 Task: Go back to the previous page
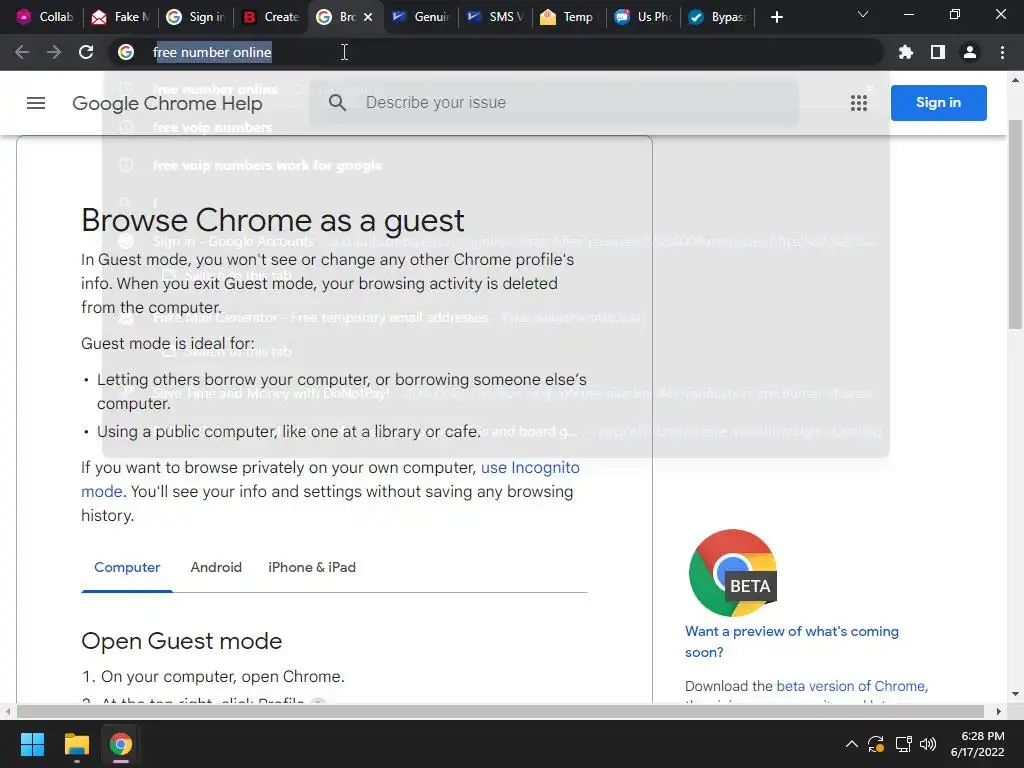pyautogui.click(x=22, y=52)
